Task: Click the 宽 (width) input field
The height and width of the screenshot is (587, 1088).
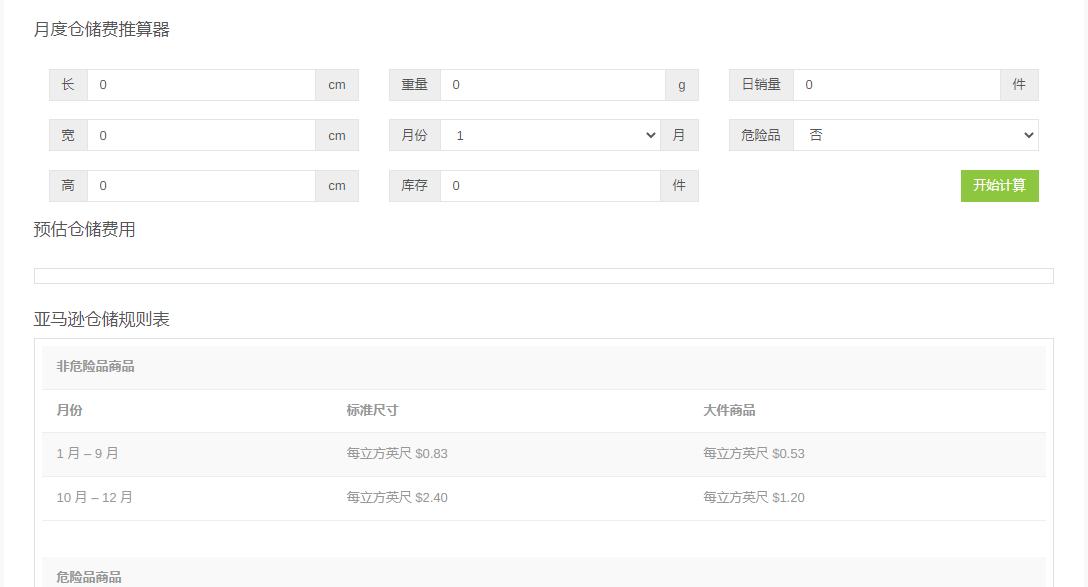Action: tap(200, 135)
